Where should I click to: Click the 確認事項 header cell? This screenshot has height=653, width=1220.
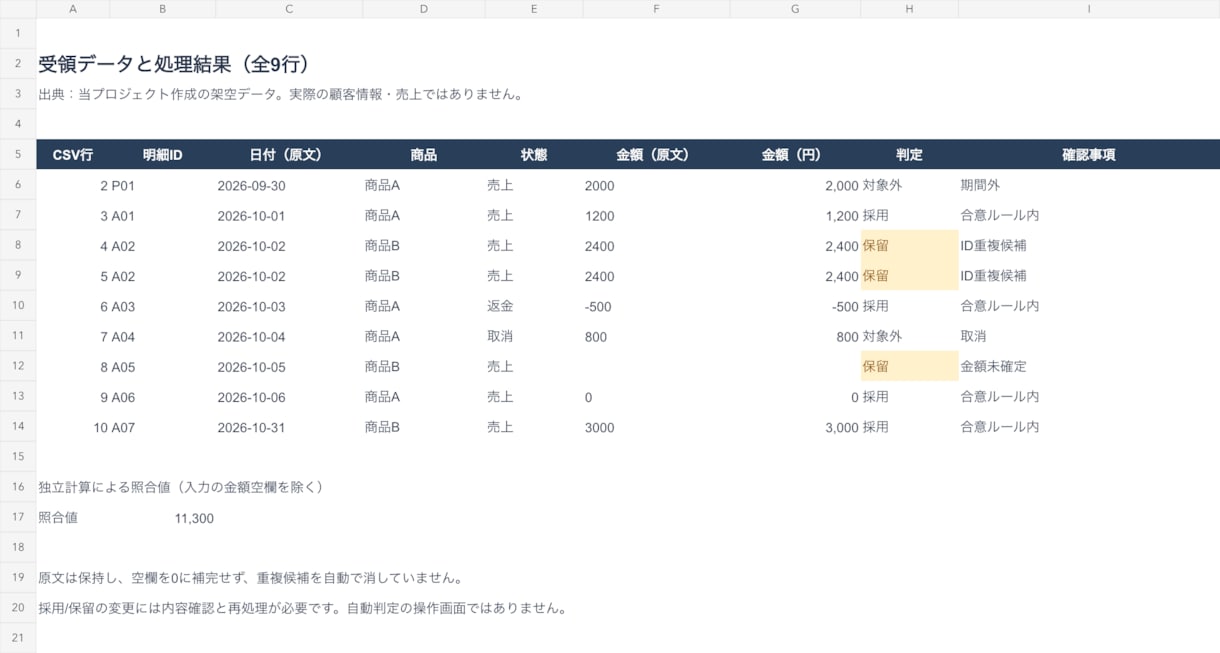tap(1089, 155)
